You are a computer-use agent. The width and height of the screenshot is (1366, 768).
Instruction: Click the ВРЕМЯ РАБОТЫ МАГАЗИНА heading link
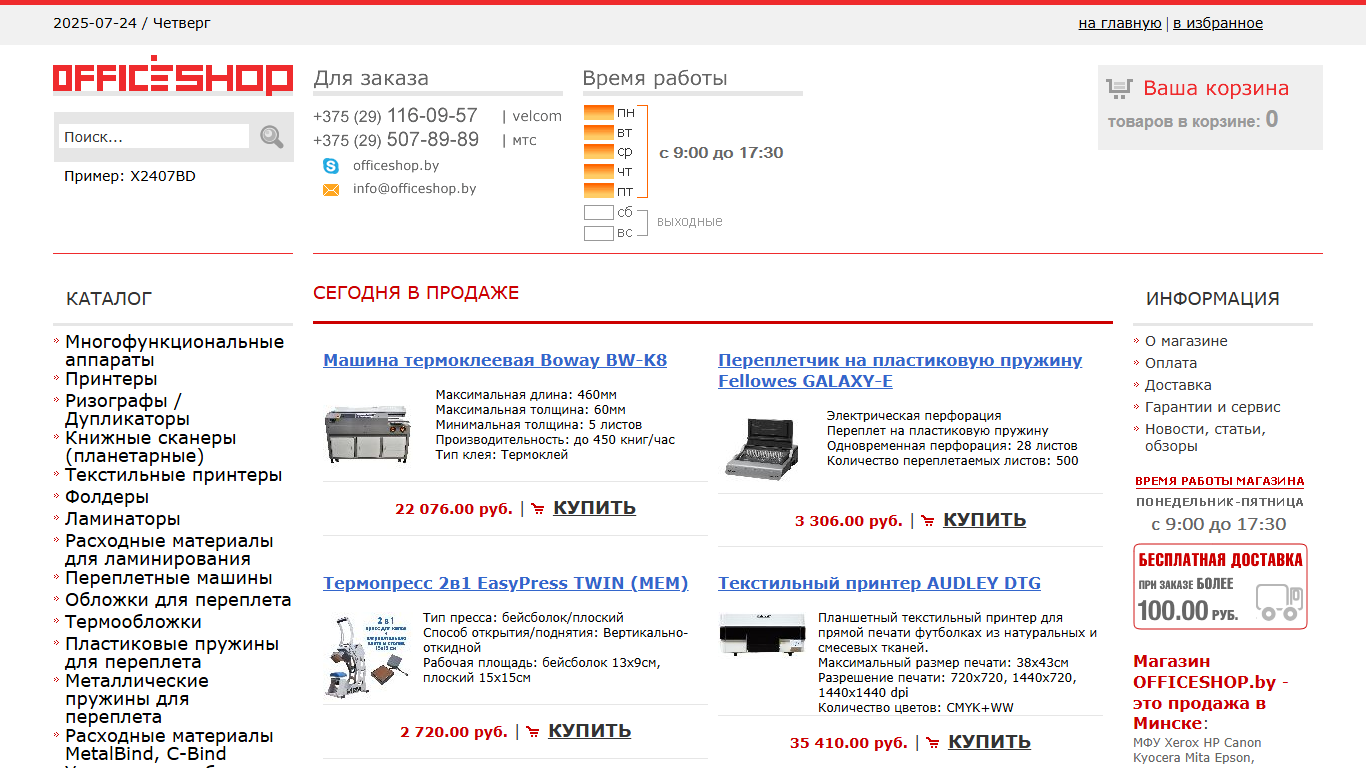tap(1220, 481)
